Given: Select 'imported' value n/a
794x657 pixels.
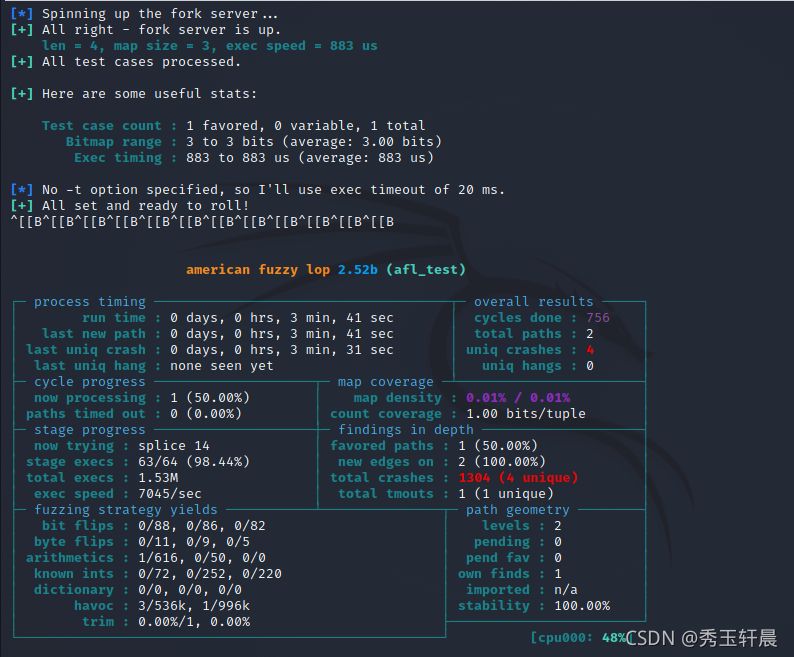Looking at the screenshot, I should pyautogui.click(x=566, y=590).
